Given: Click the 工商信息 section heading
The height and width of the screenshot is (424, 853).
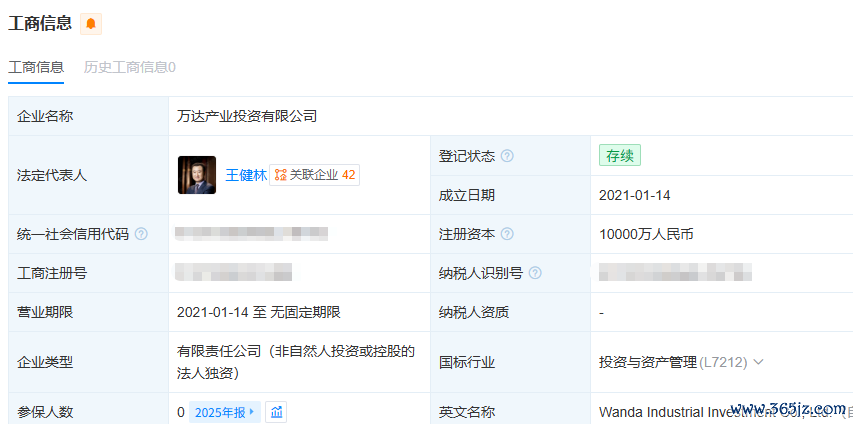Looking at the screenshot, I should [40, 23].
